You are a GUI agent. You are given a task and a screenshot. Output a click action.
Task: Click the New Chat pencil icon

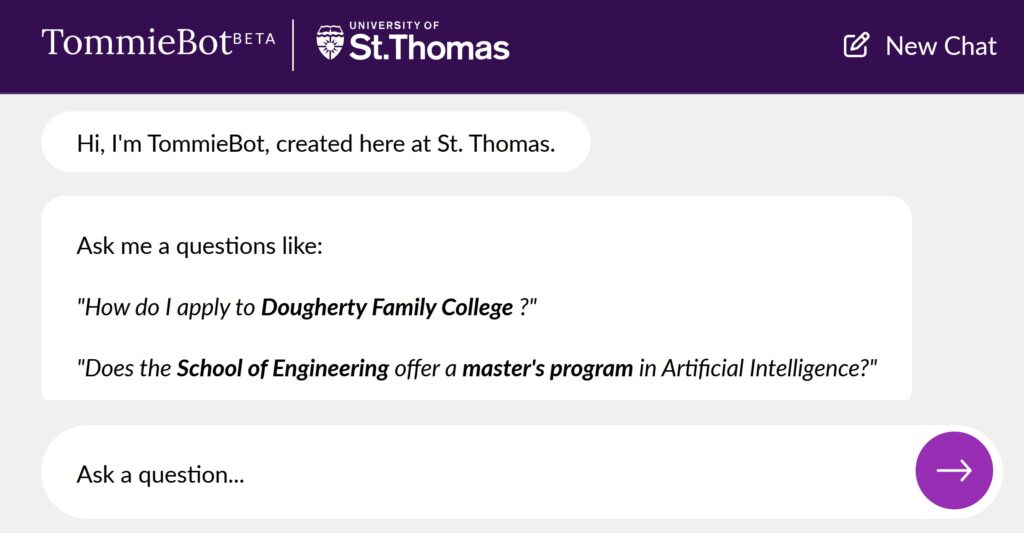click(856, 45)
